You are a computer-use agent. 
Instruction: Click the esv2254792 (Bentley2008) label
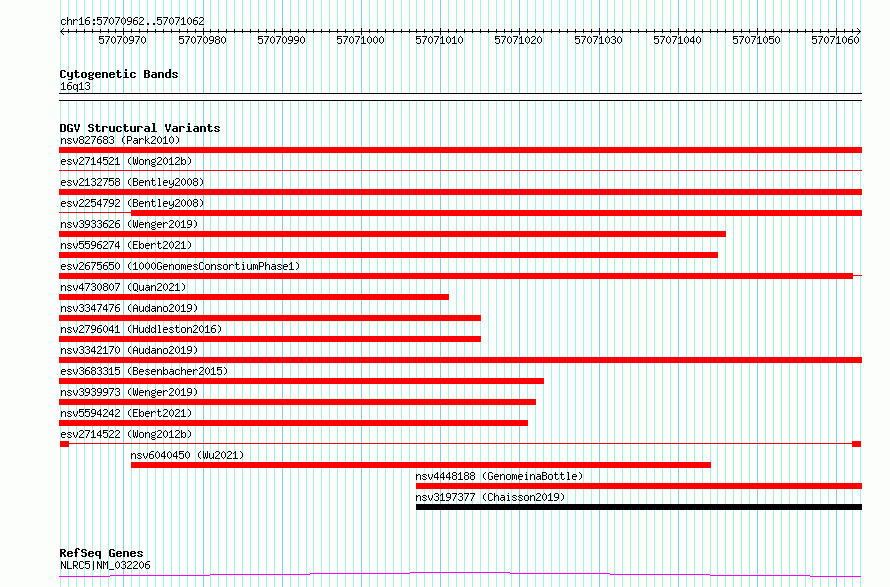pos(132,203)
